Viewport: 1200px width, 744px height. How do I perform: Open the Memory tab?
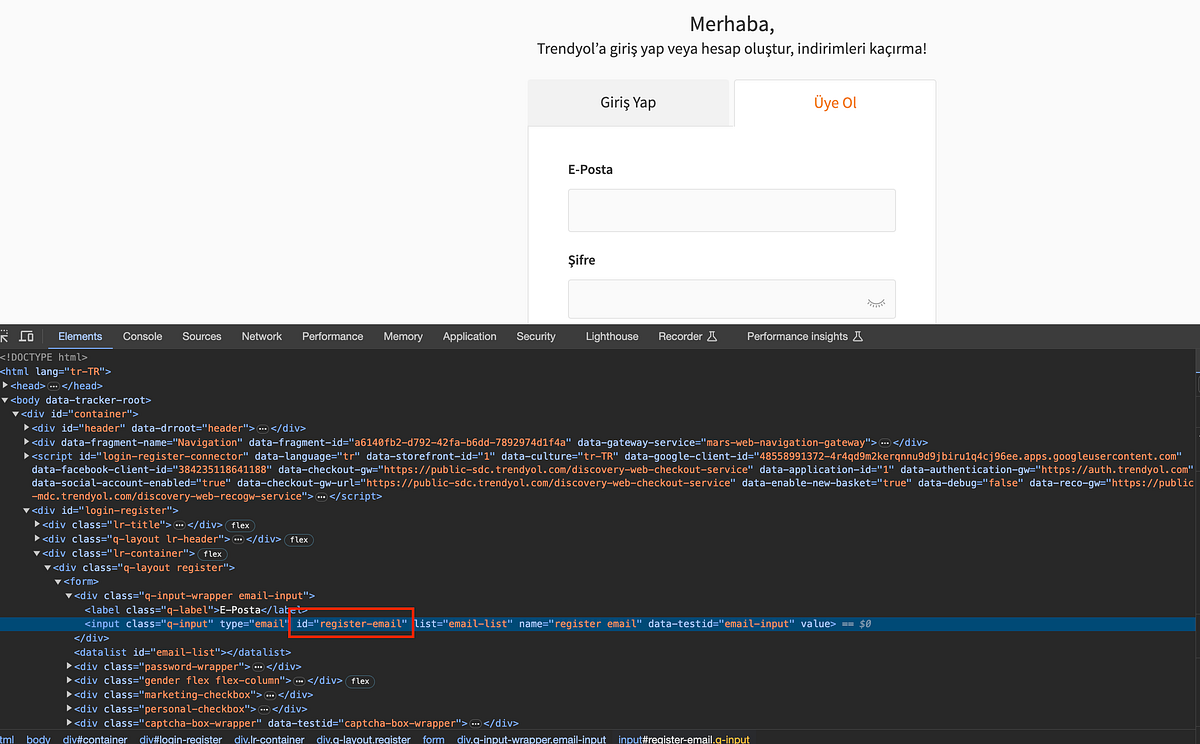tap(403, 336)
